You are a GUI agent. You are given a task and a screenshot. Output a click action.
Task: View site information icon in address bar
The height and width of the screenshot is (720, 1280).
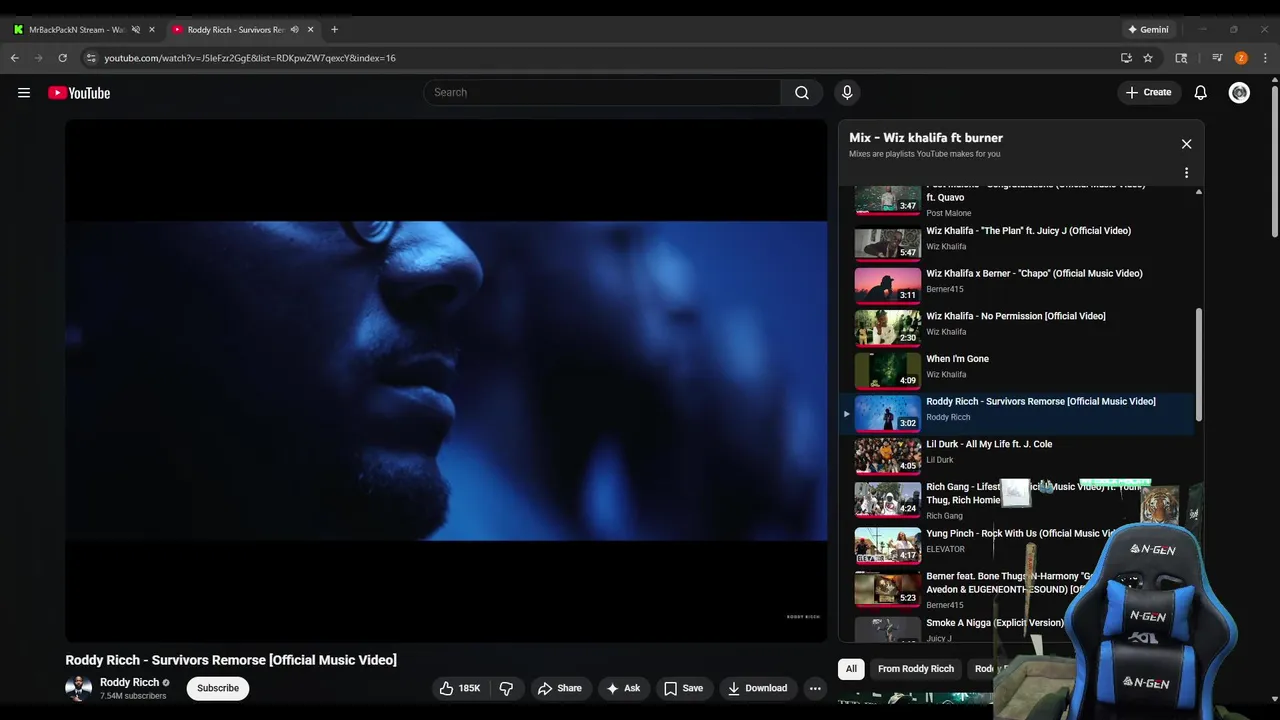point(91,58)
